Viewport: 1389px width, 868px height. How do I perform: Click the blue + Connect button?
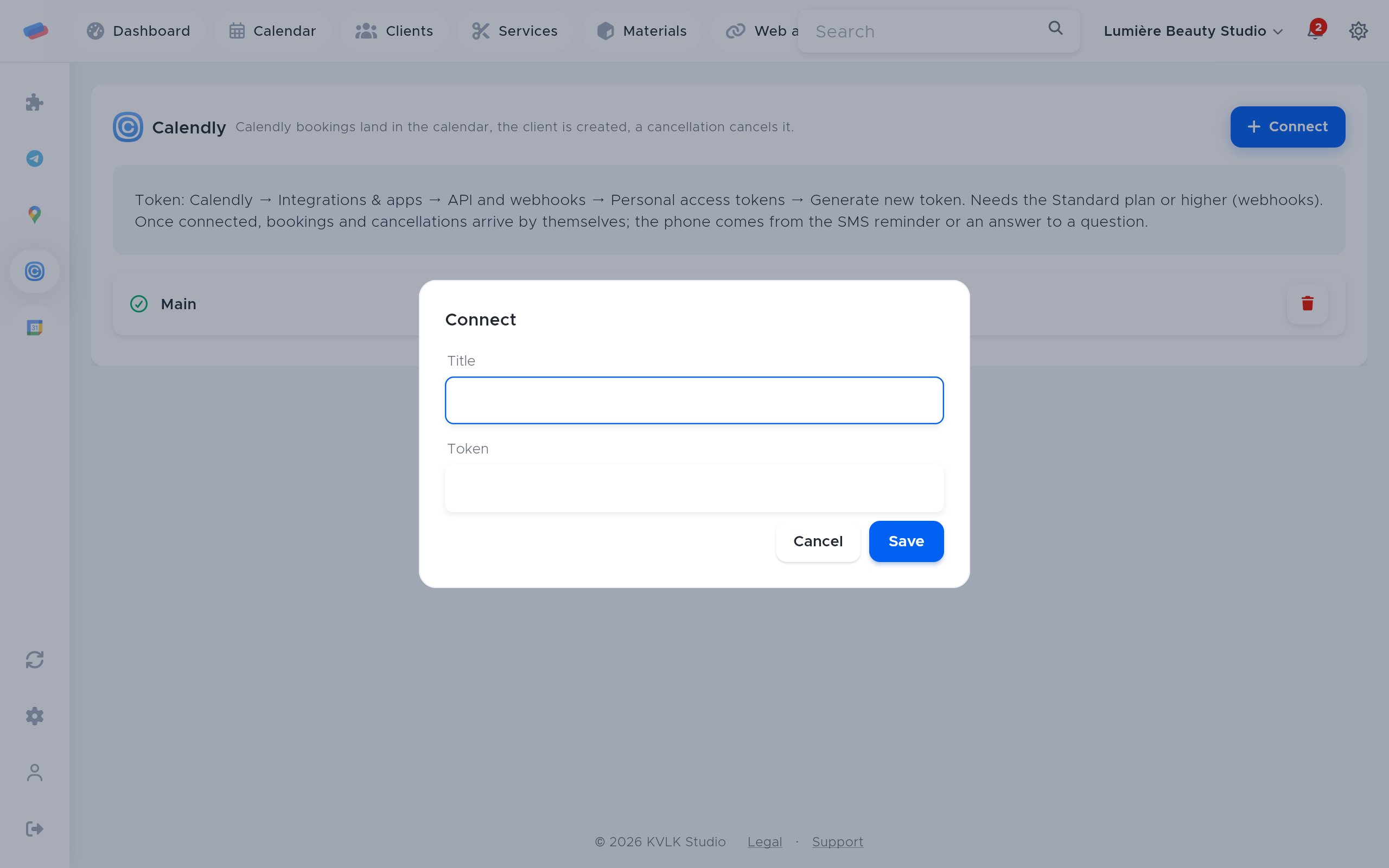1288,127
